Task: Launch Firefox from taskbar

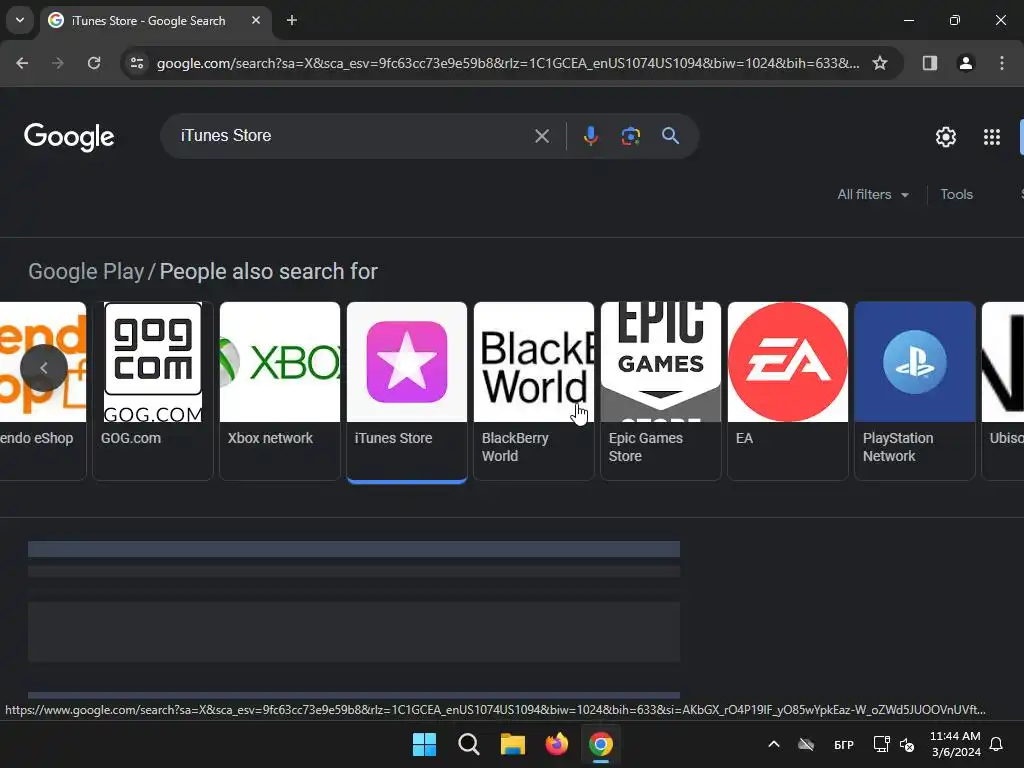Action: click(x=556, y=744)
